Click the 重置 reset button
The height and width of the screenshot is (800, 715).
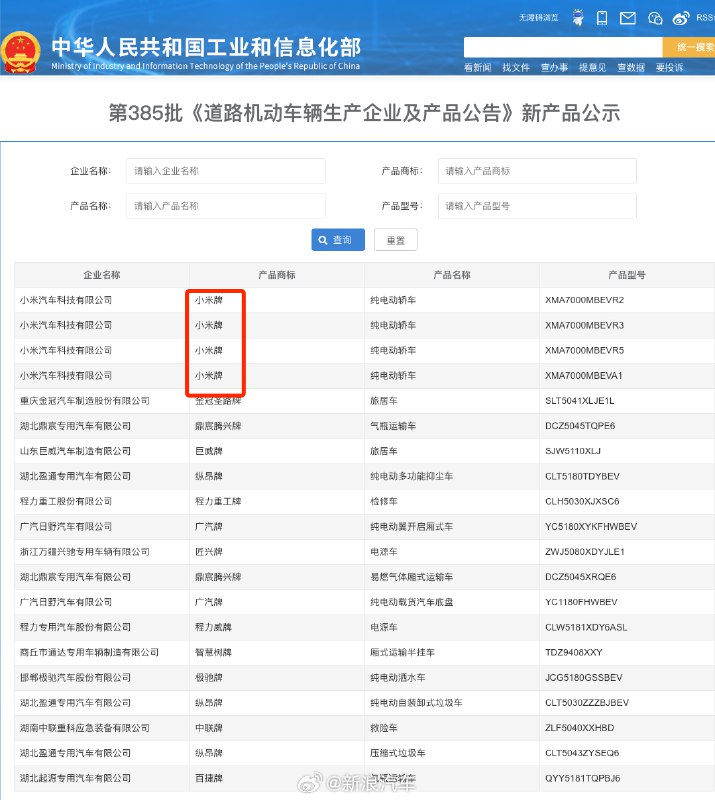point(396,240)
